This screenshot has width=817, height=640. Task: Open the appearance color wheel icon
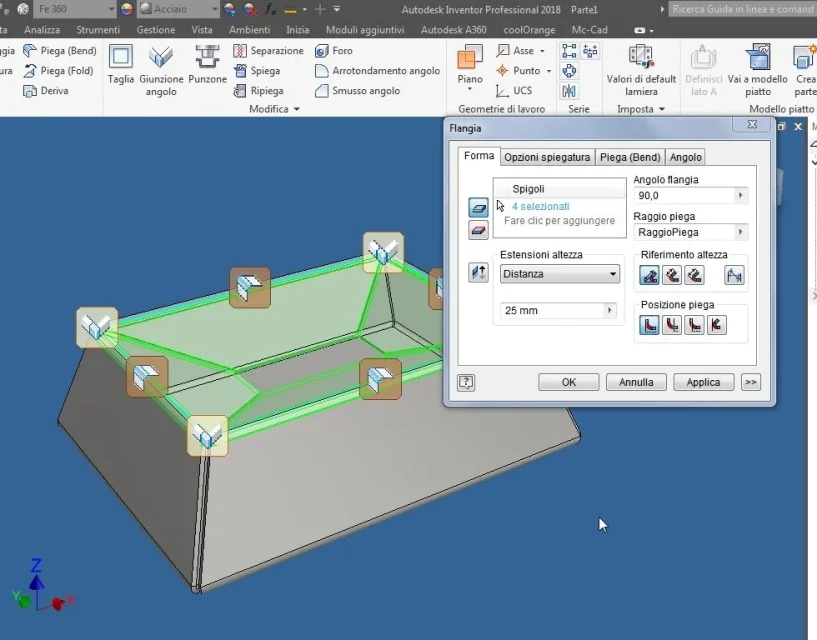127,9
